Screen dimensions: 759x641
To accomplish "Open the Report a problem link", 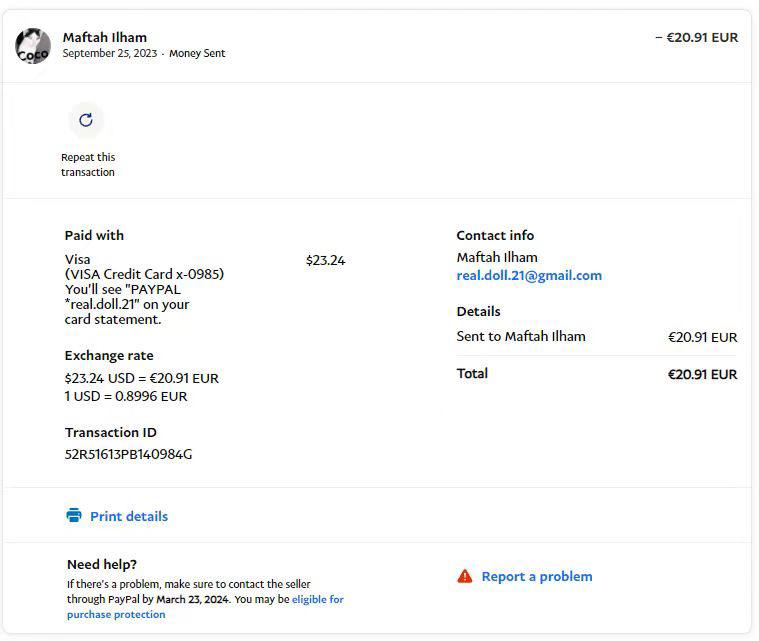I will 536,576.
